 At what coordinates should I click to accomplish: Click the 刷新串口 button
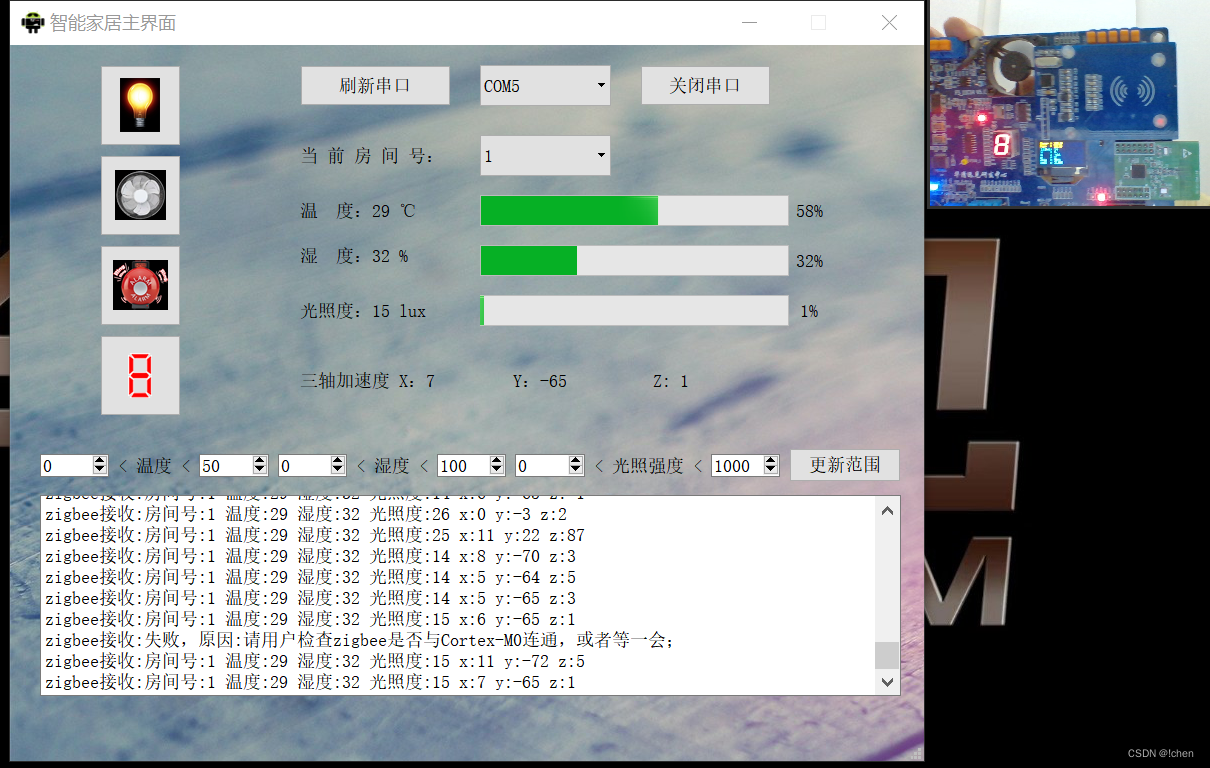[375, 86]
